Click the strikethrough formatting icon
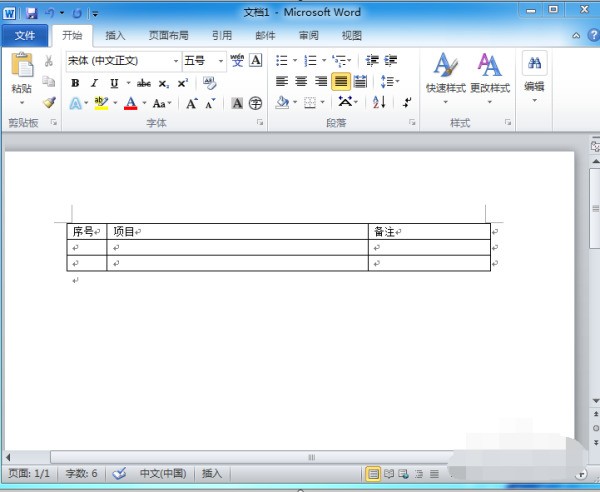600x492 pixels. tap(143, 83)
